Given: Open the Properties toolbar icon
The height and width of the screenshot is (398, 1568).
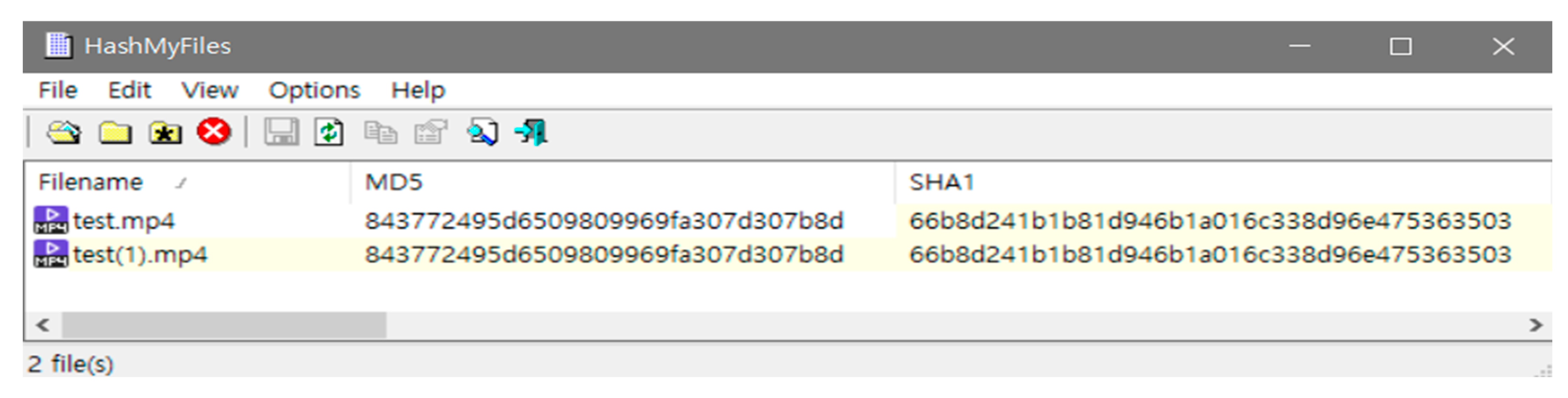Looking at the screenshot, I should 430,132.
